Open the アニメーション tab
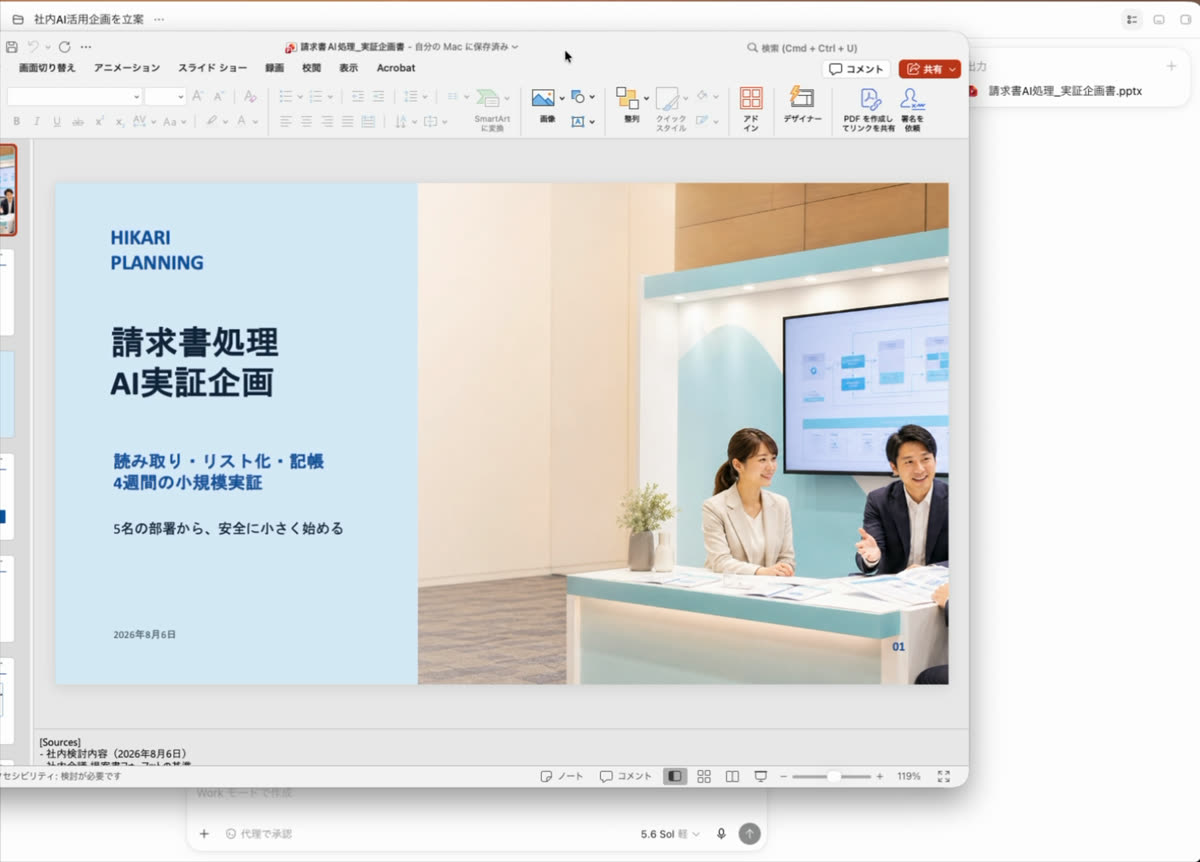The width and height of the screenshot is (1200, 862). click(127, 68)
